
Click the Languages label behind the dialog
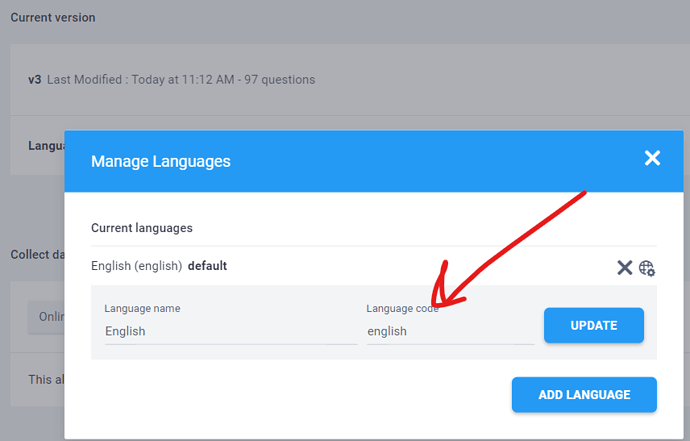pos(46,146)
